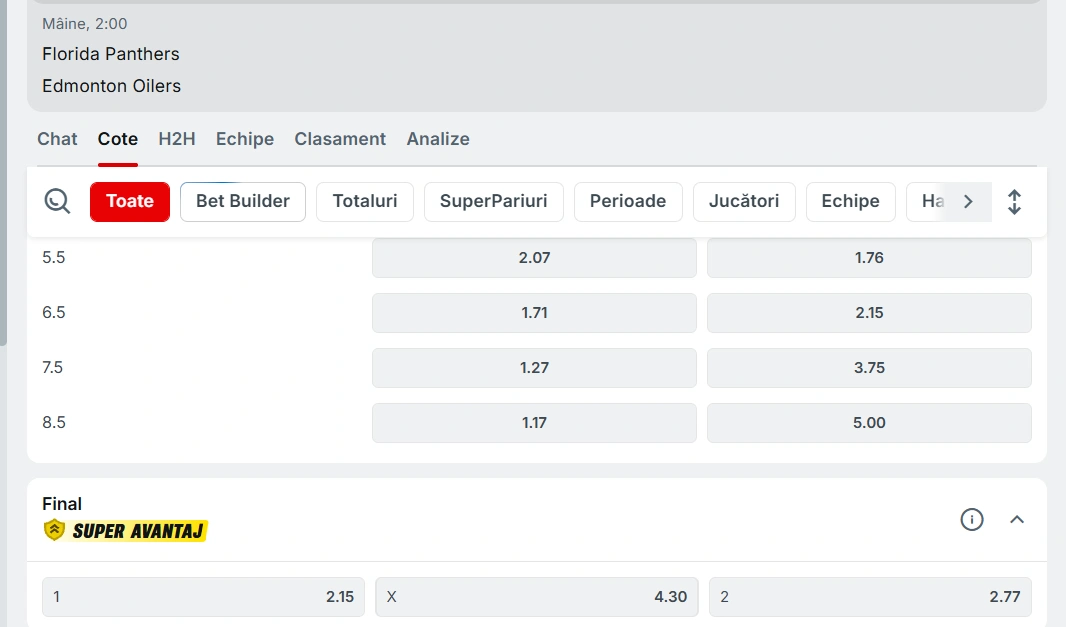Select the Bet Builder filter
1066x627 pixels.
click(243, 201)
